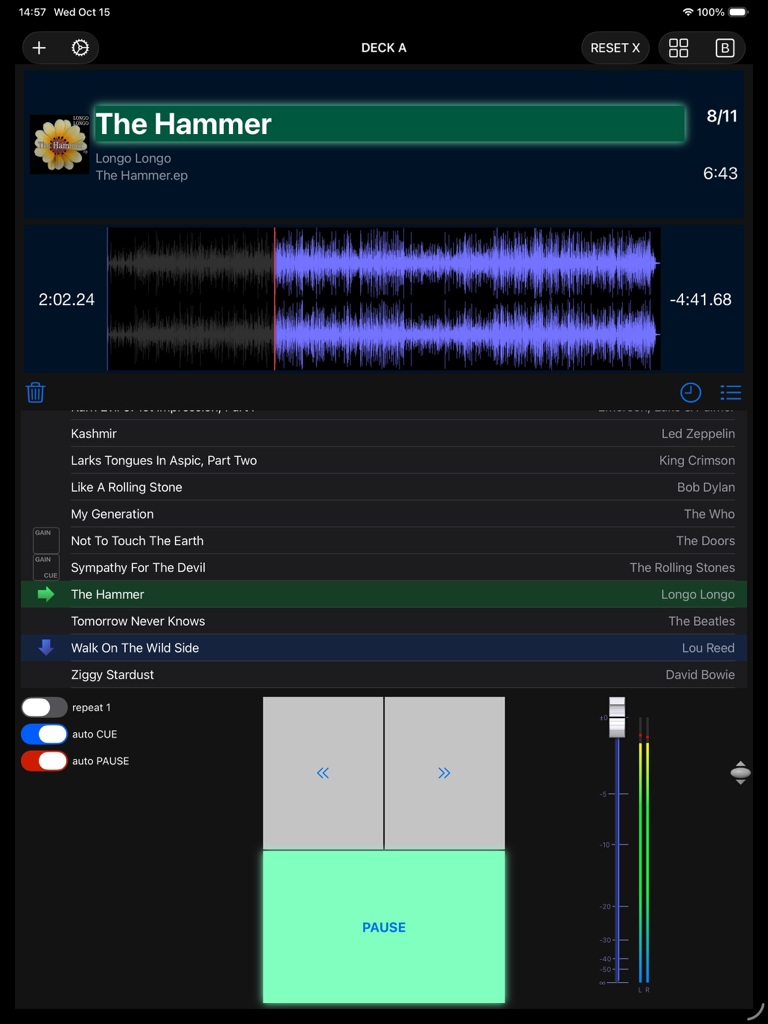The height and width of the screenshot is (1024, 768).
Task: Show the clock time view
Action: (691, 392)
